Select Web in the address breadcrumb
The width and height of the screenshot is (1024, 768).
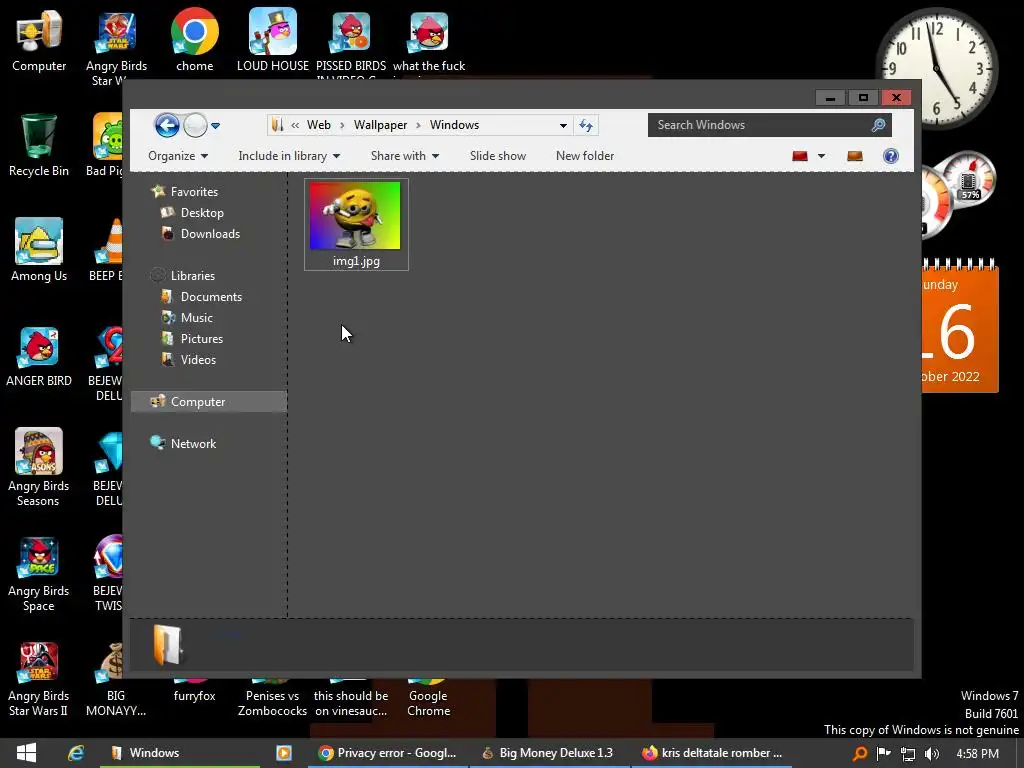click(319, 125)
